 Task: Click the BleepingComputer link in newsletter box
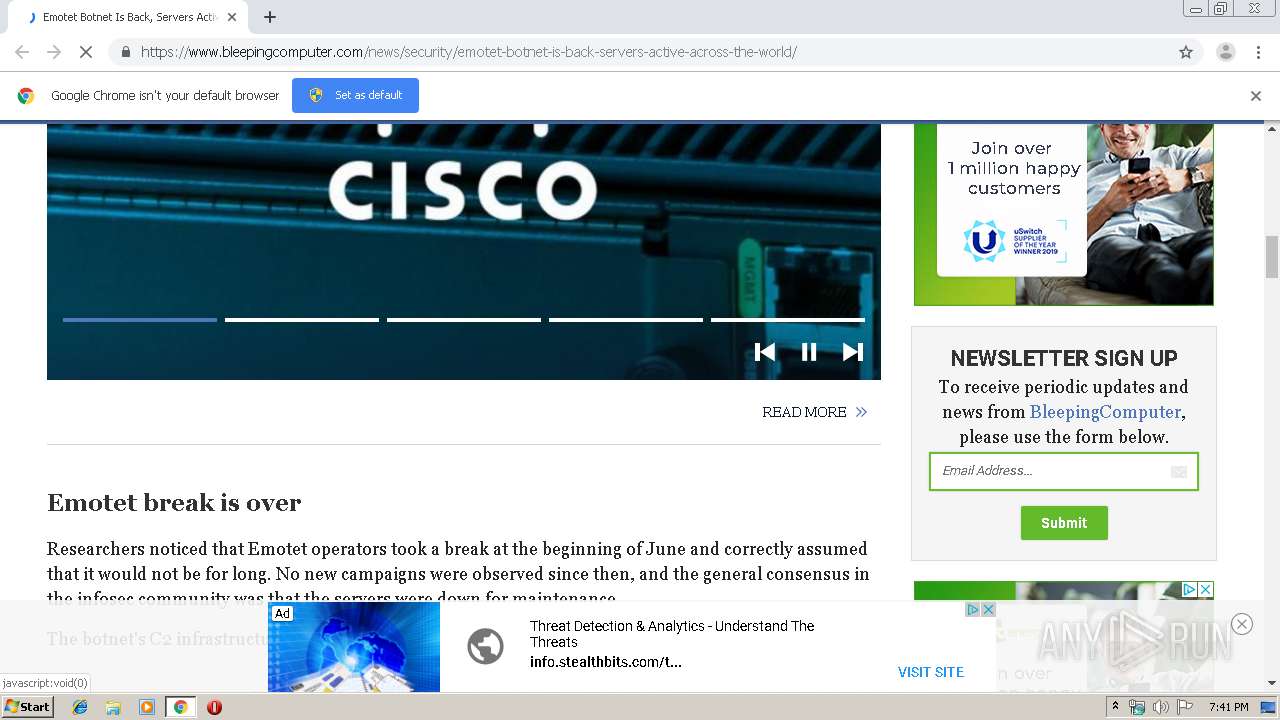point(1105,412)
